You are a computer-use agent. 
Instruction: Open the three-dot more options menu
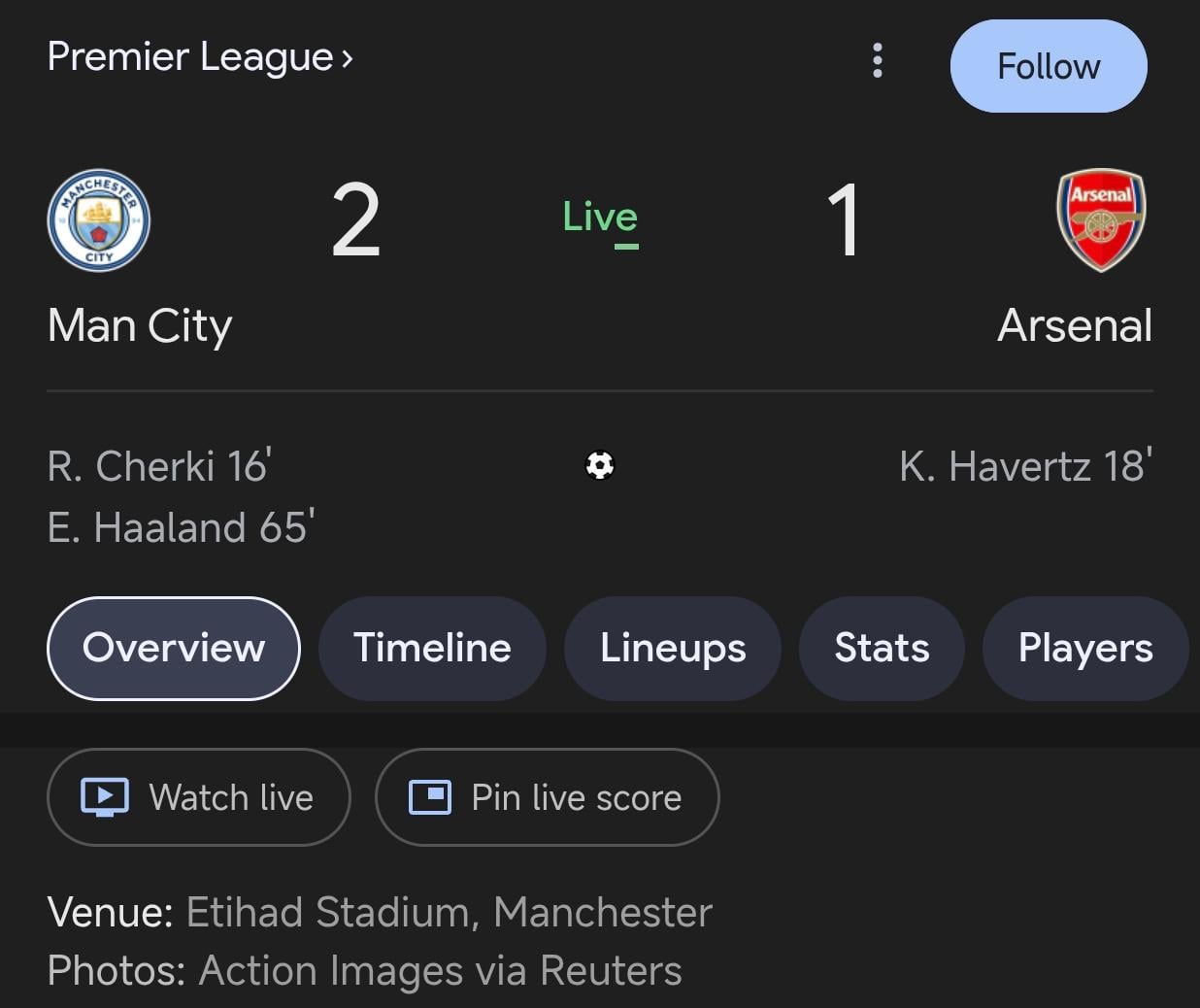(x=878, y=60)
